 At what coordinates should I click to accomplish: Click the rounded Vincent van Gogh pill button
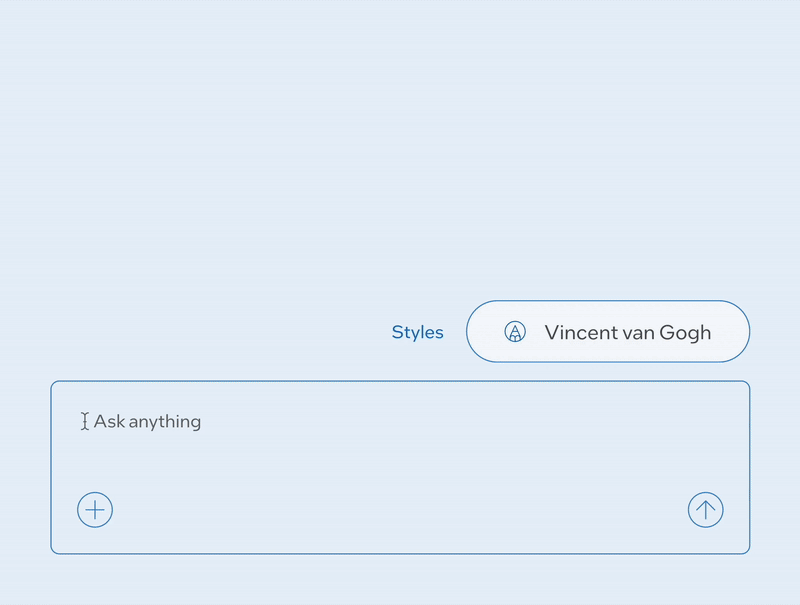click(x=608, y=331)
